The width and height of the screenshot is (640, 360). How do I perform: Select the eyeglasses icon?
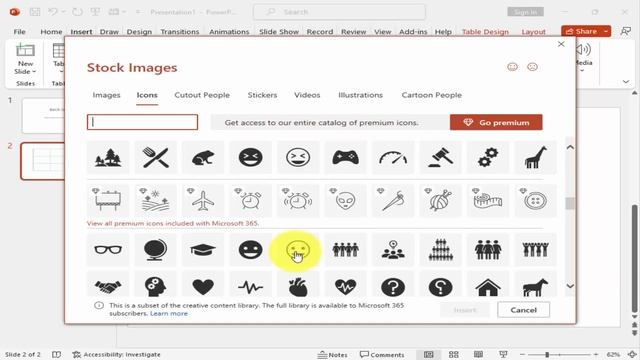(108, 249)
